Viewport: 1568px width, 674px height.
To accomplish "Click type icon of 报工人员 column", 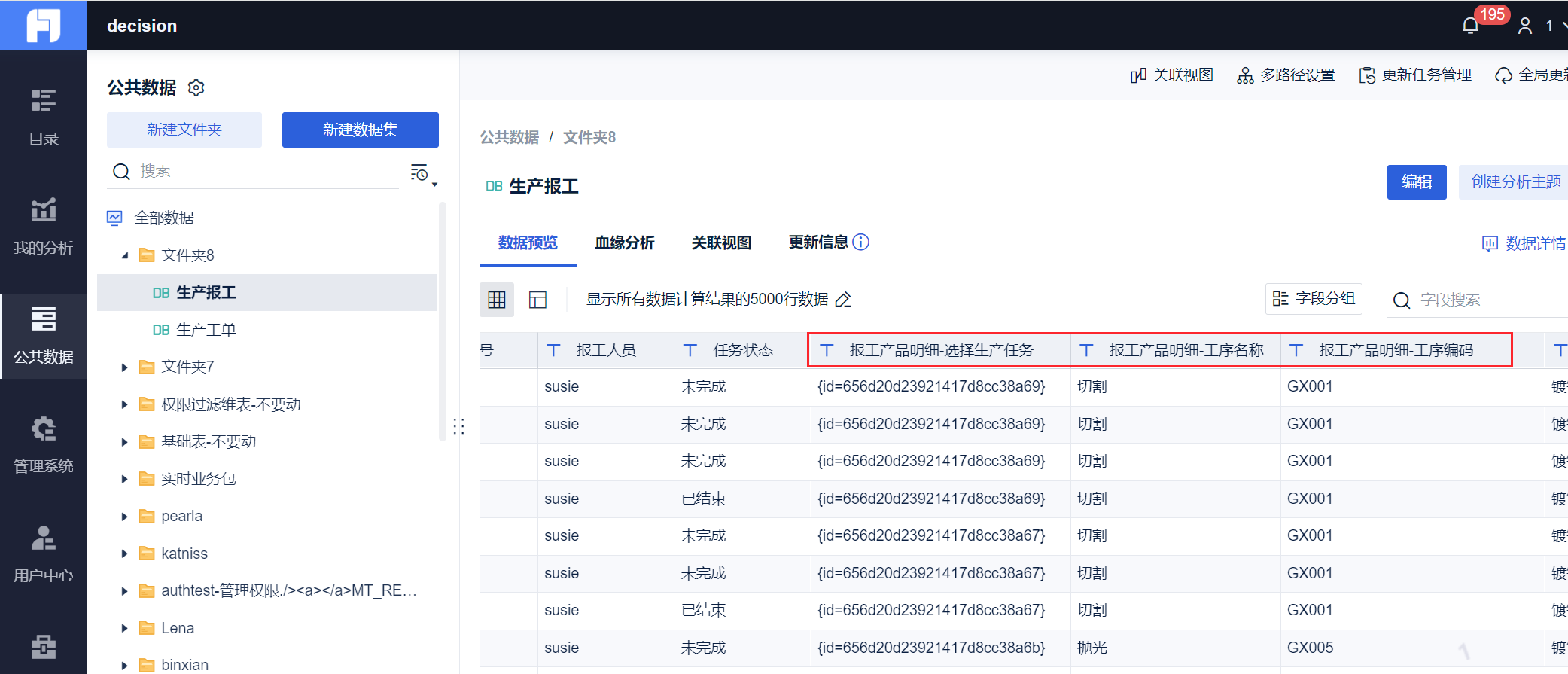I will [553, 350].
